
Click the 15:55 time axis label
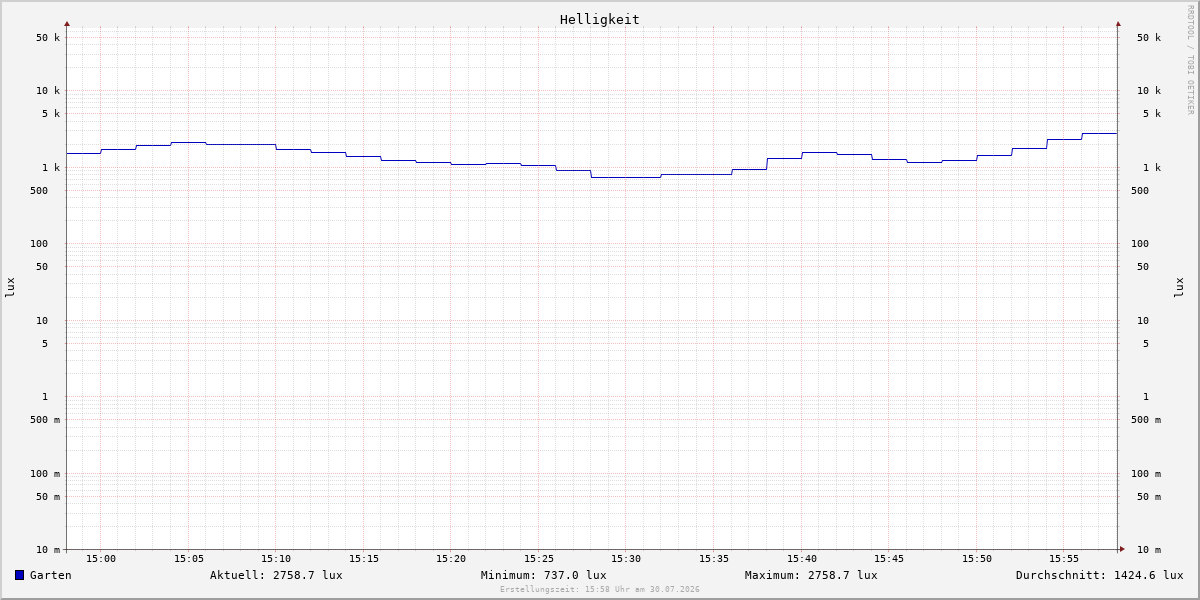pos(1064,559)
